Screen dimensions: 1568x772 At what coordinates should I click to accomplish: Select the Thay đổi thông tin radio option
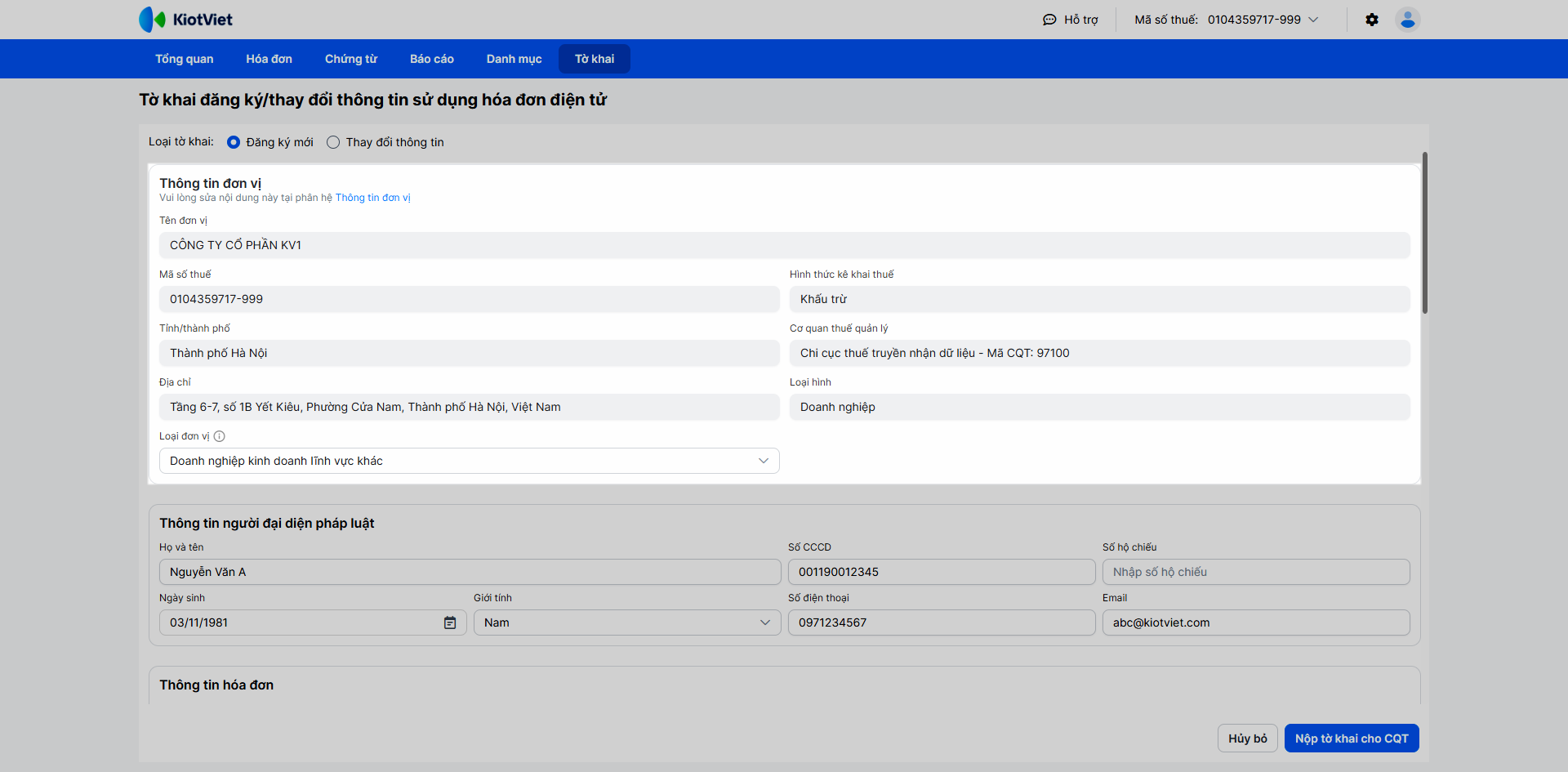pyautogui.click(x=333, y=142)
